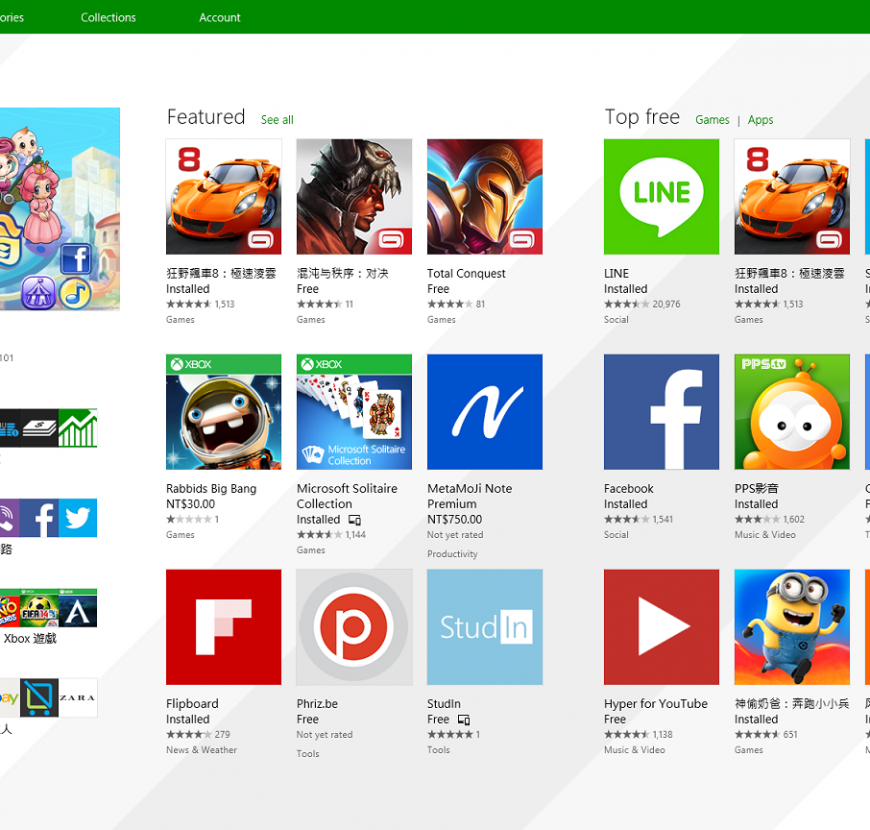Click the 1,602 rating count for PPS影音
Screen dimensions: 870x830
click(793, 519)
